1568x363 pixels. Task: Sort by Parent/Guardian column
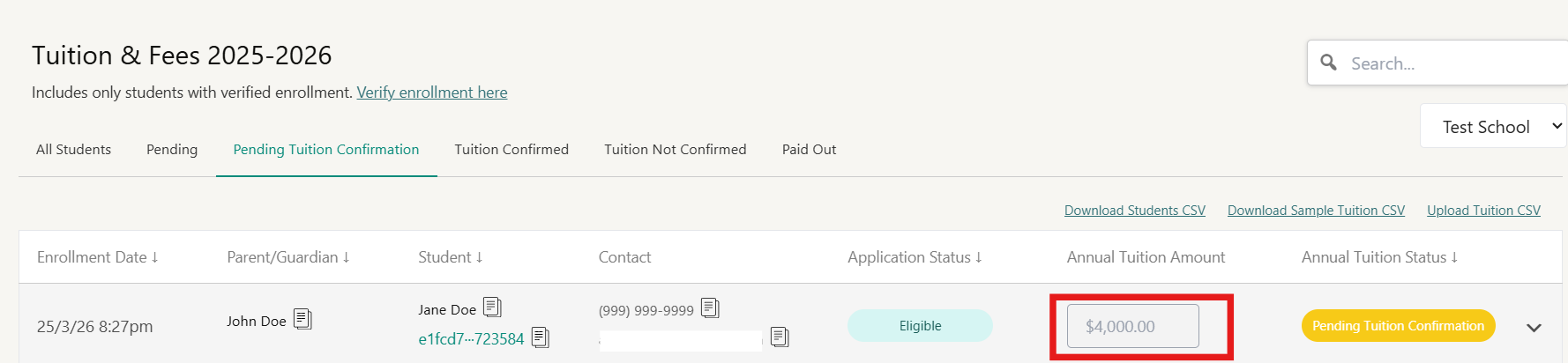(x=288, y=257)
